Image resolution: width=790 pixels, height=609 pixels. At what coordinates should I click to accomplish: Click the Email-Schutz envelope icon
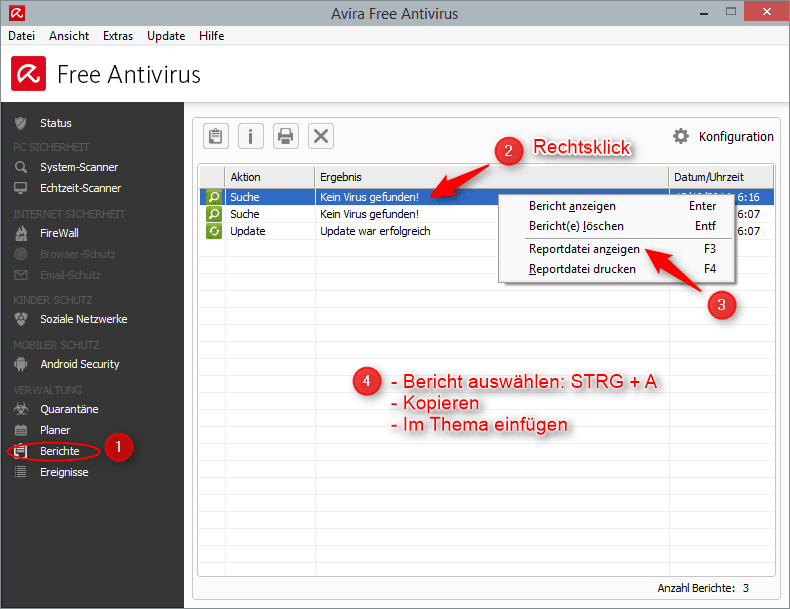click(x=21, y=275)
